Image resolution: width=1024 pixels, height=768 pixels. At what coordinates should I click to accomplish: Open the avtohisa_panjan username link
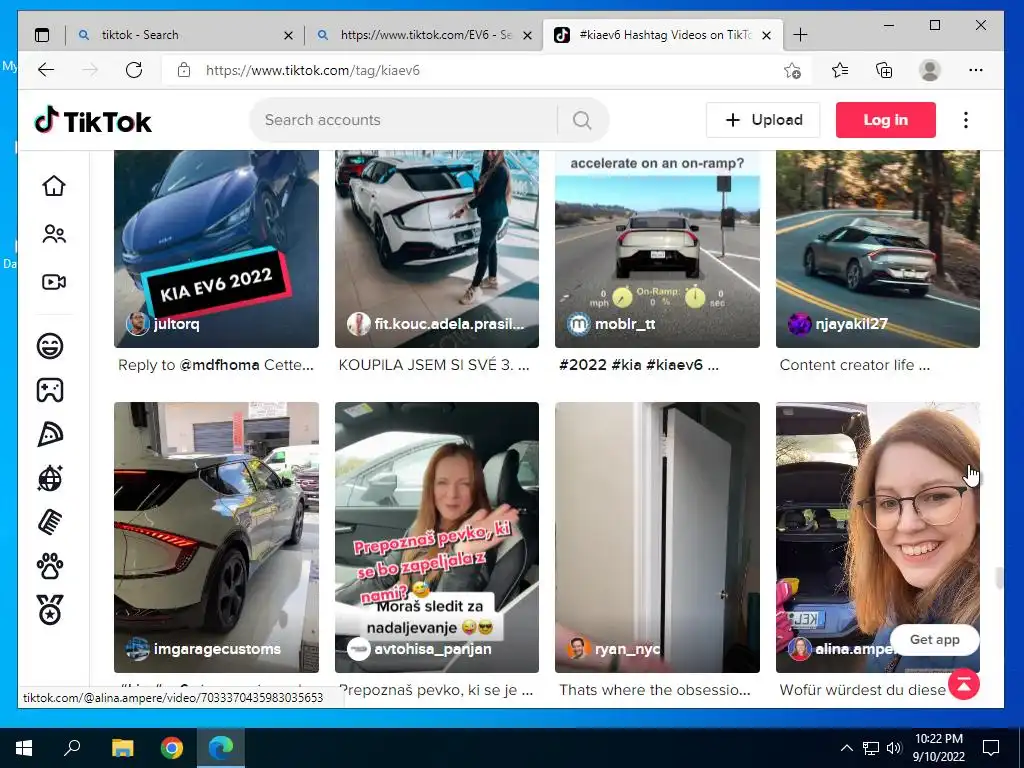point(432,648)
